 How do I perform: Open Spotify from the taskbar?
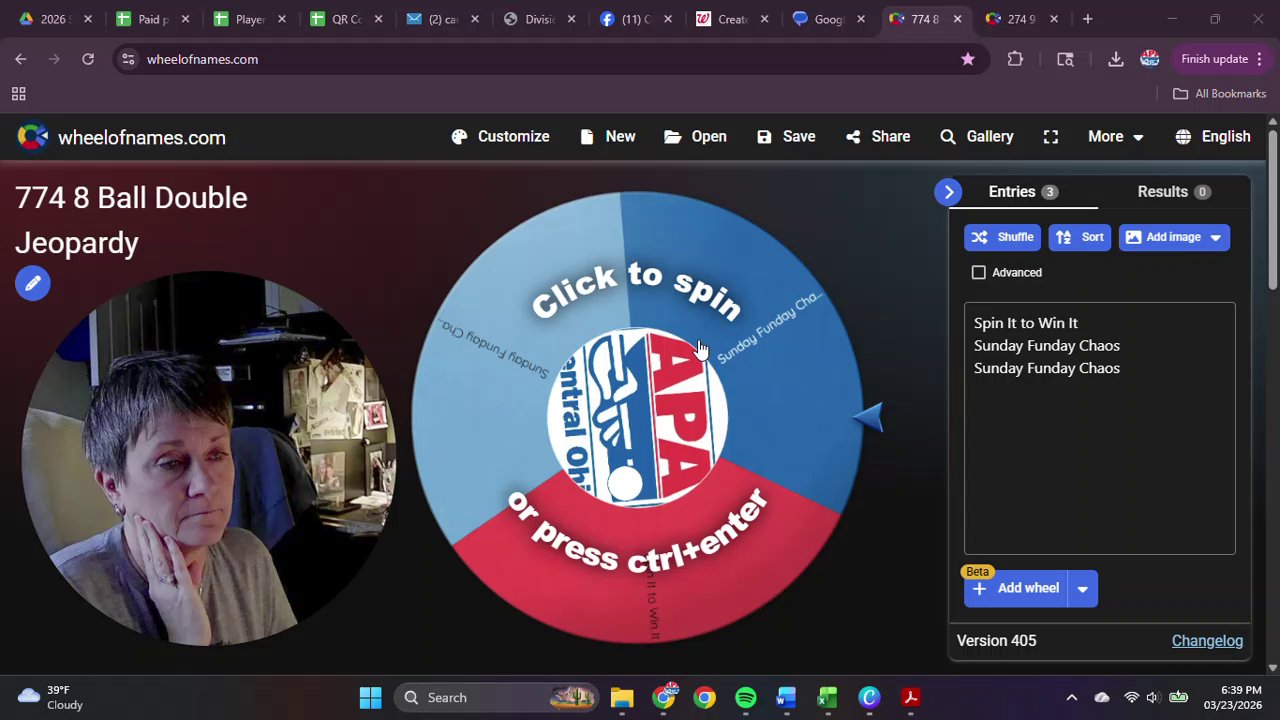(746, 697)
